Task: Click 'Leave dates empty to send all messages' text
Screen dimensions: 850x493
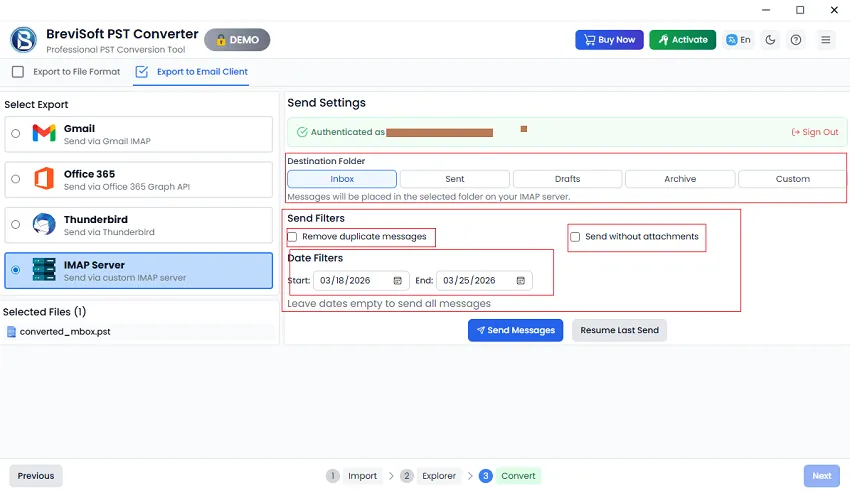Action: click(x=389, y=304)
